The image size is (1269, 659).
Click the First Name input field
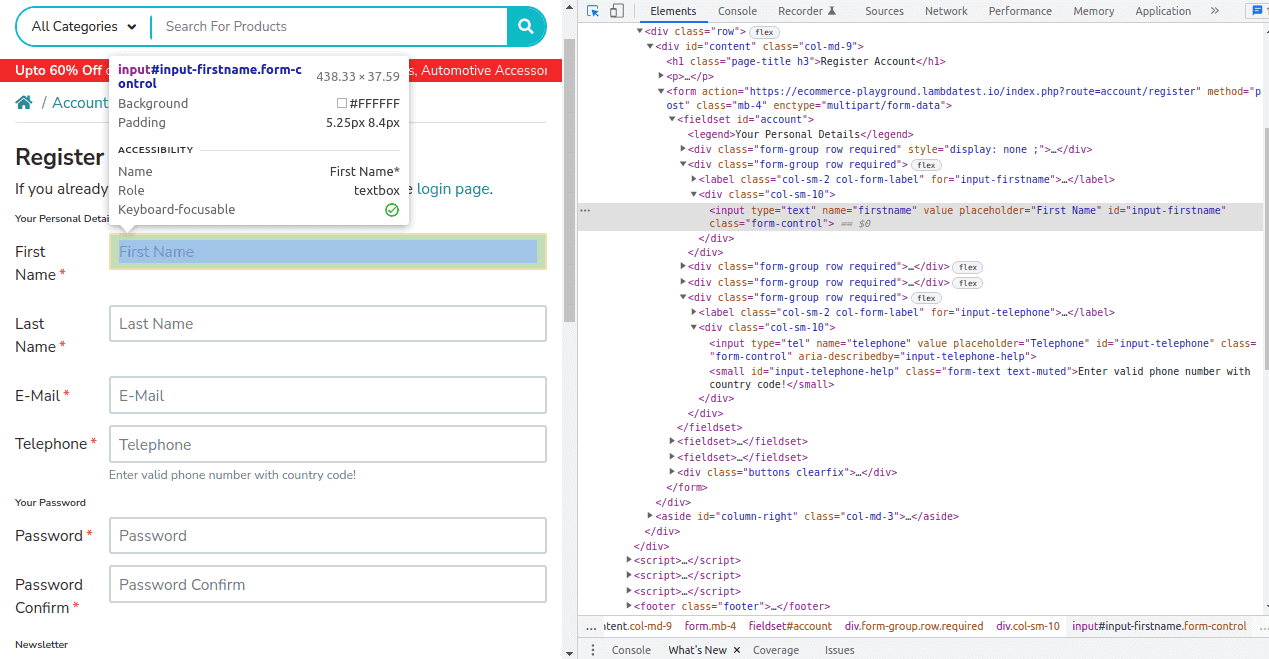click(x=327, y=251)
